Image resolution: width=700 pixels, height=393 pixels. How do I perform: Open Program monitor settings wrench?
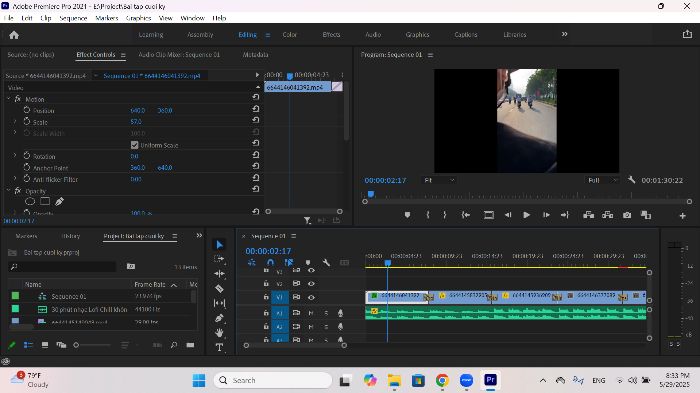631,180
